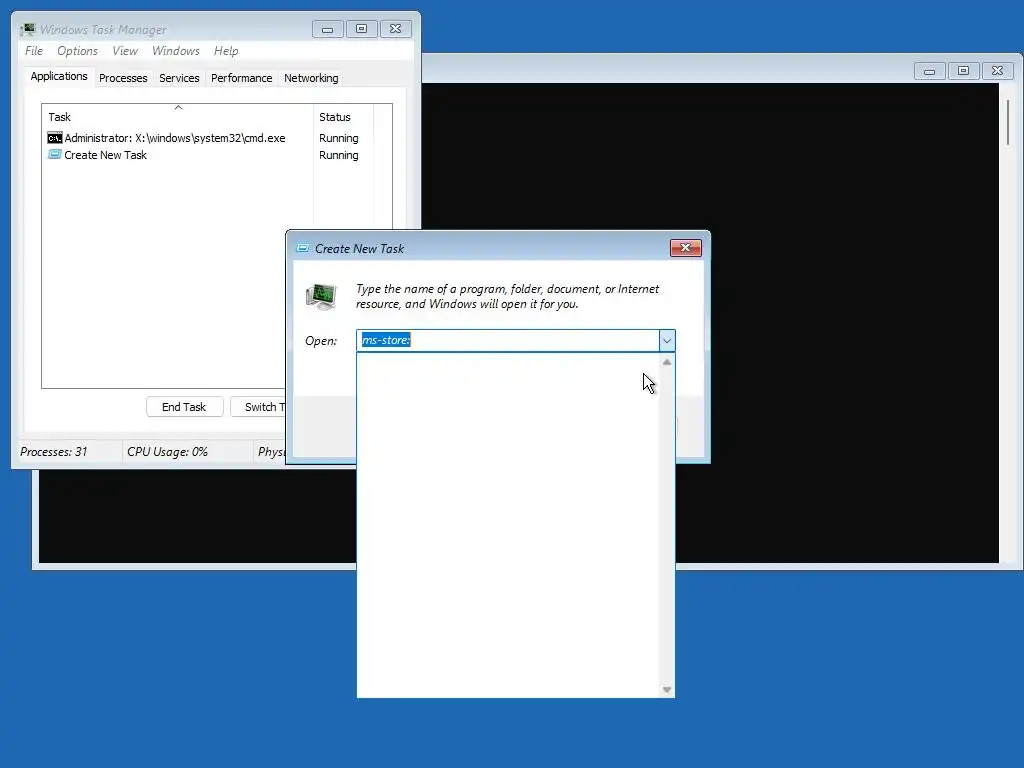Click the run program computer icon in dialog

pyautogui.click(x=321, y=296)
